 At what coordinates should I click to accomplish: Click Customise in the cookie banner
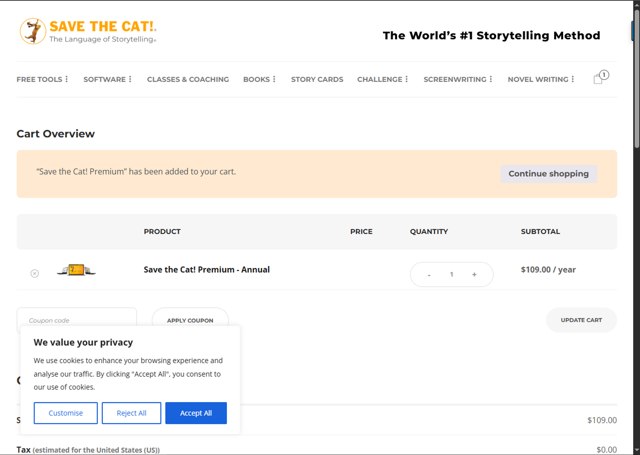point(66,413)
